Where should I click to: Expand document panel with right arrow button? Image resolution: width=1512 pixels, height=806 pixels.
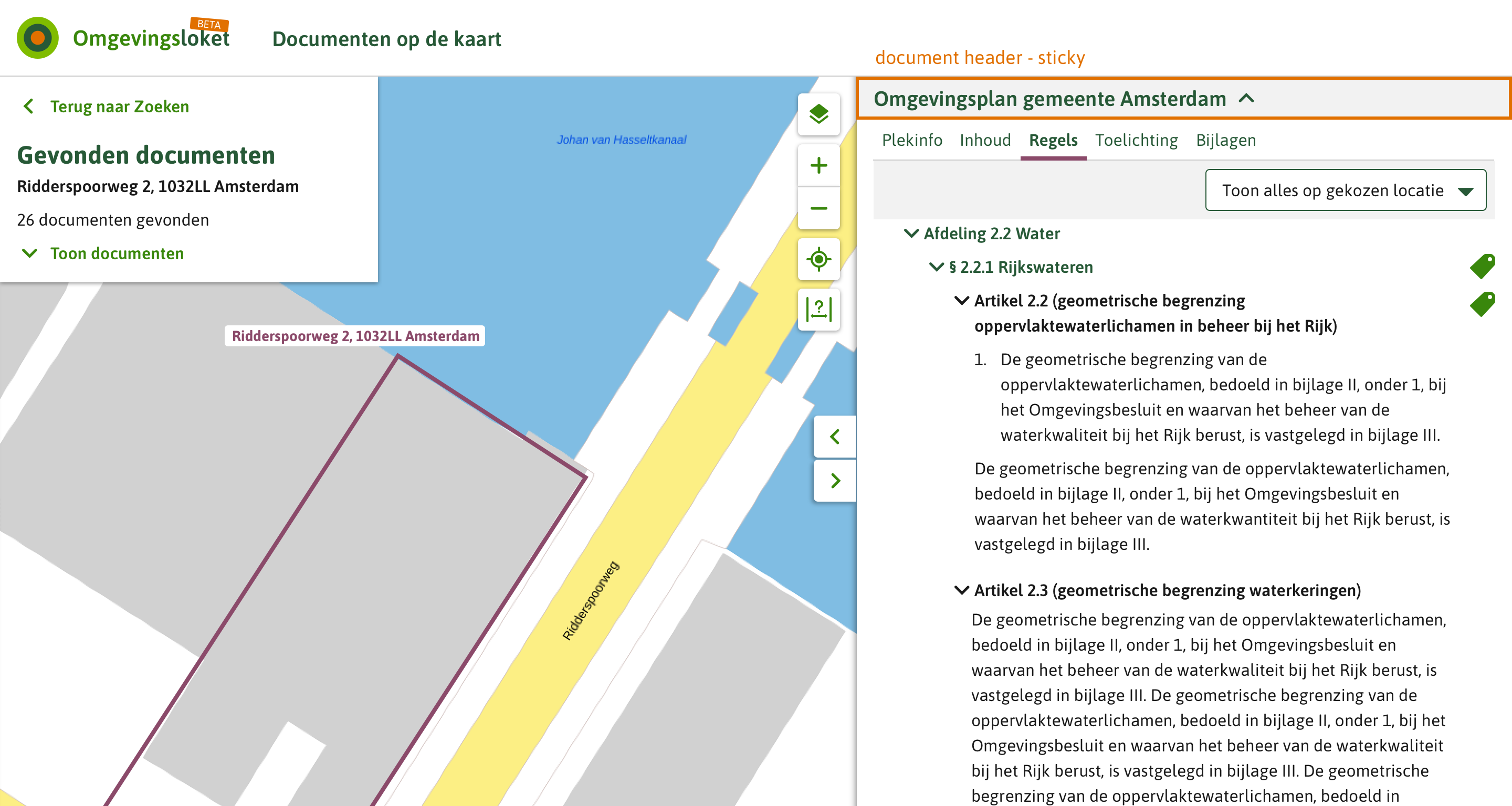(x=835, y=481)
